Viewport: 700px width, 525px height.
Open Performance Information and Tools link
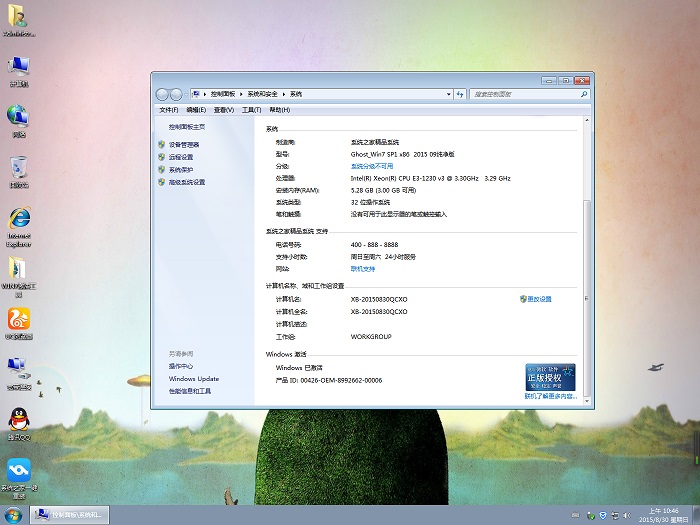pos(190,391)
